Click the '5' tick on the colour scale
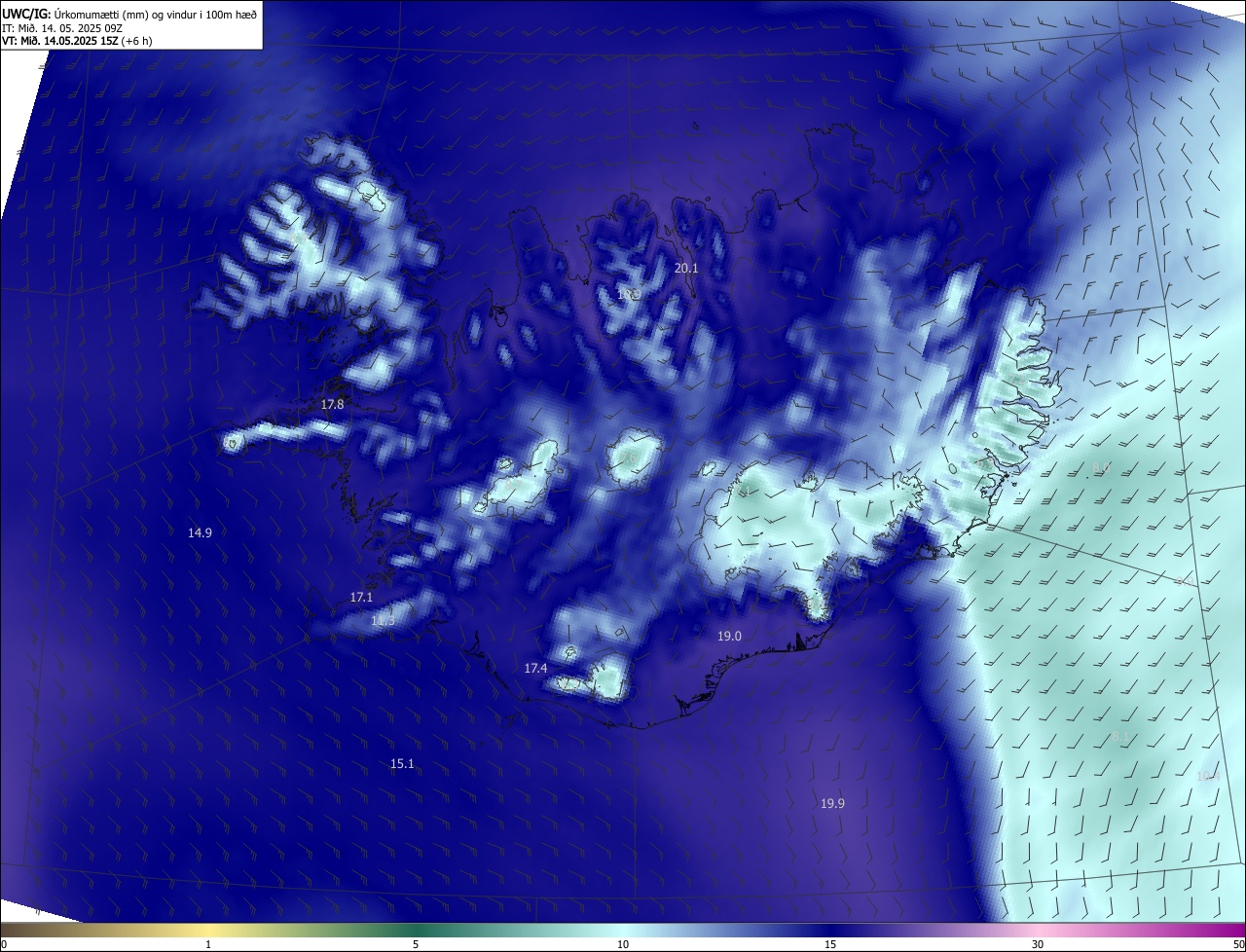The height and width of the screenshot is (952, 1246). point(416,944)
